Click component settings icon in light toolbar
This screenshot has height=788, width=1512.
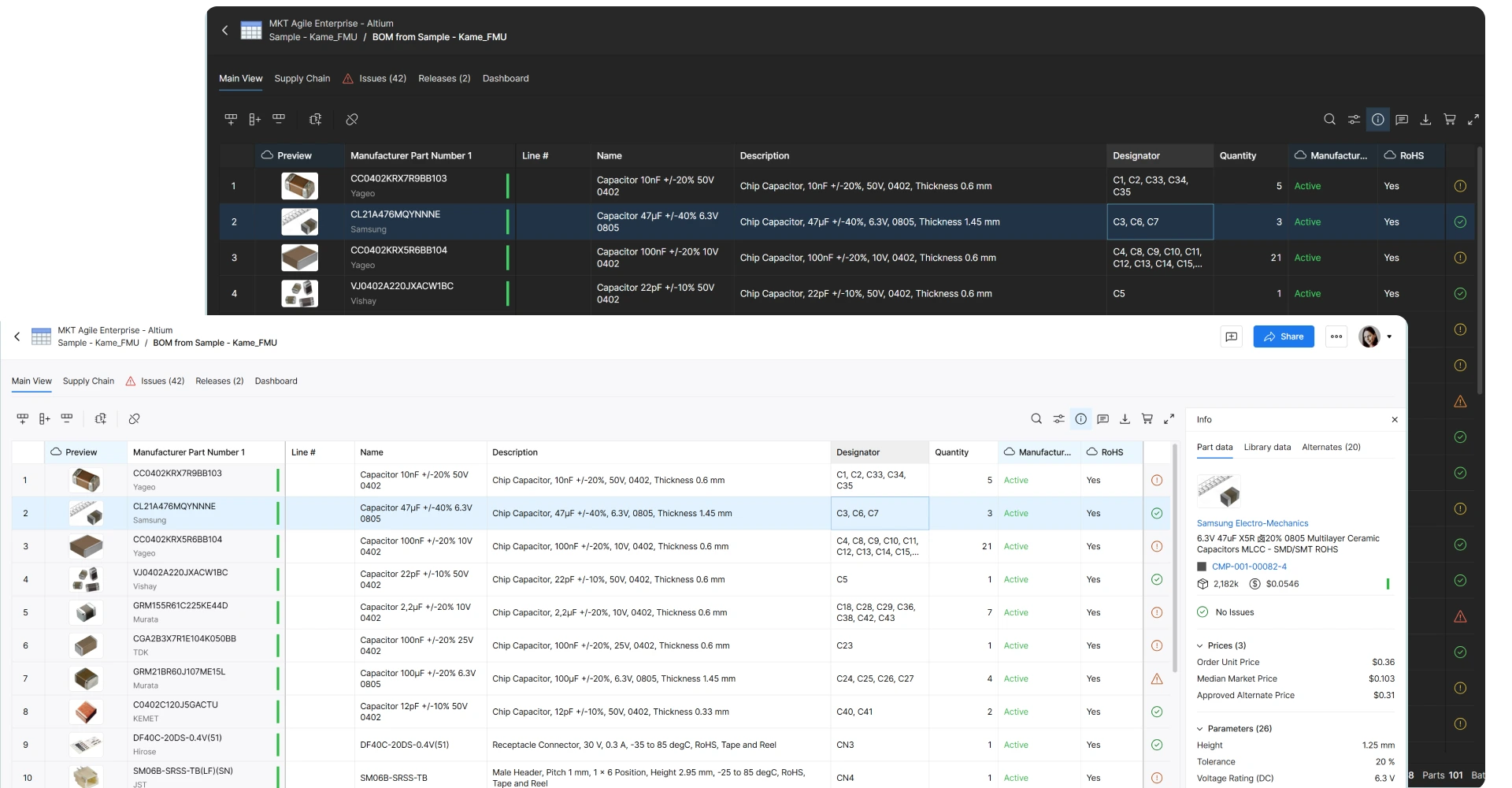pyautogui.click(x=100, y=418)
